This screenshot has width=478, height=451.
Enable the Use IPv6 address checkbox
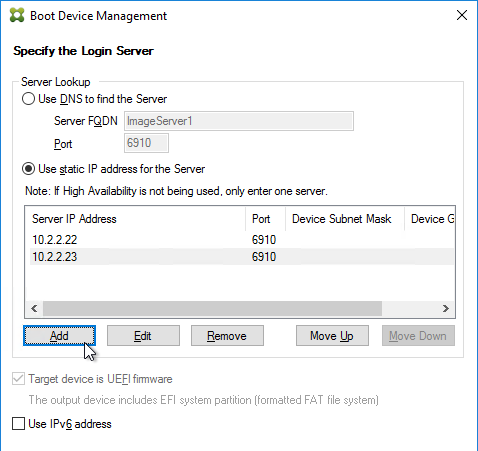click(x=18, y=424)
